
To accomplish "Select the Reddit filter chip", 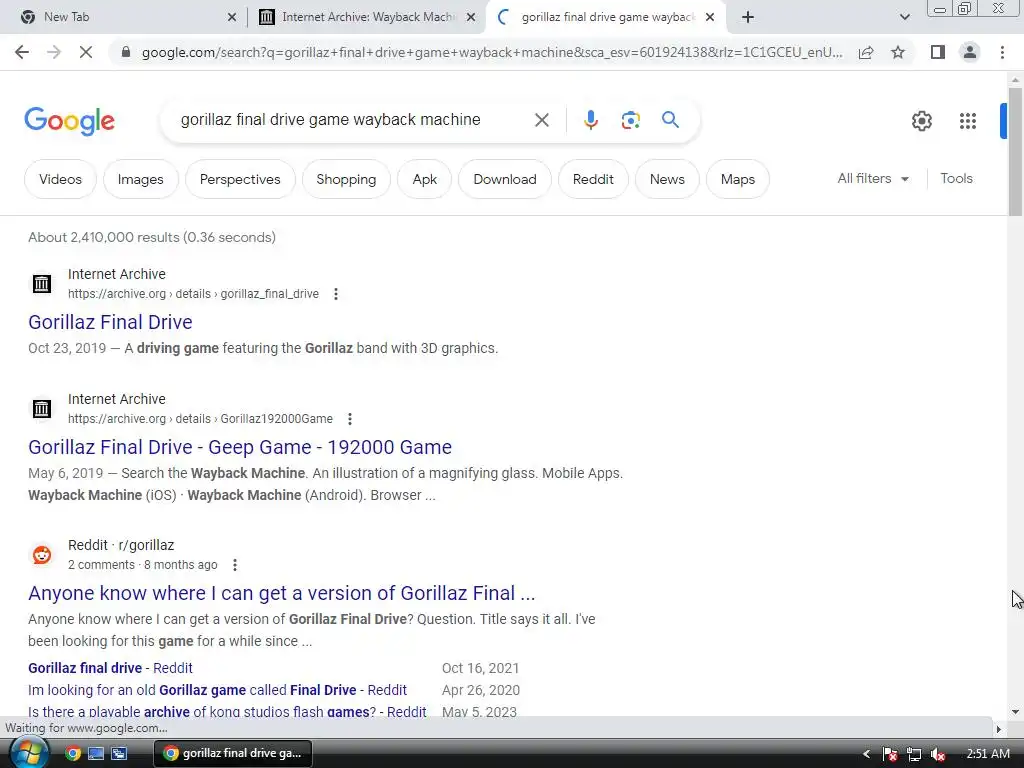I will click(x=593, y=179).
